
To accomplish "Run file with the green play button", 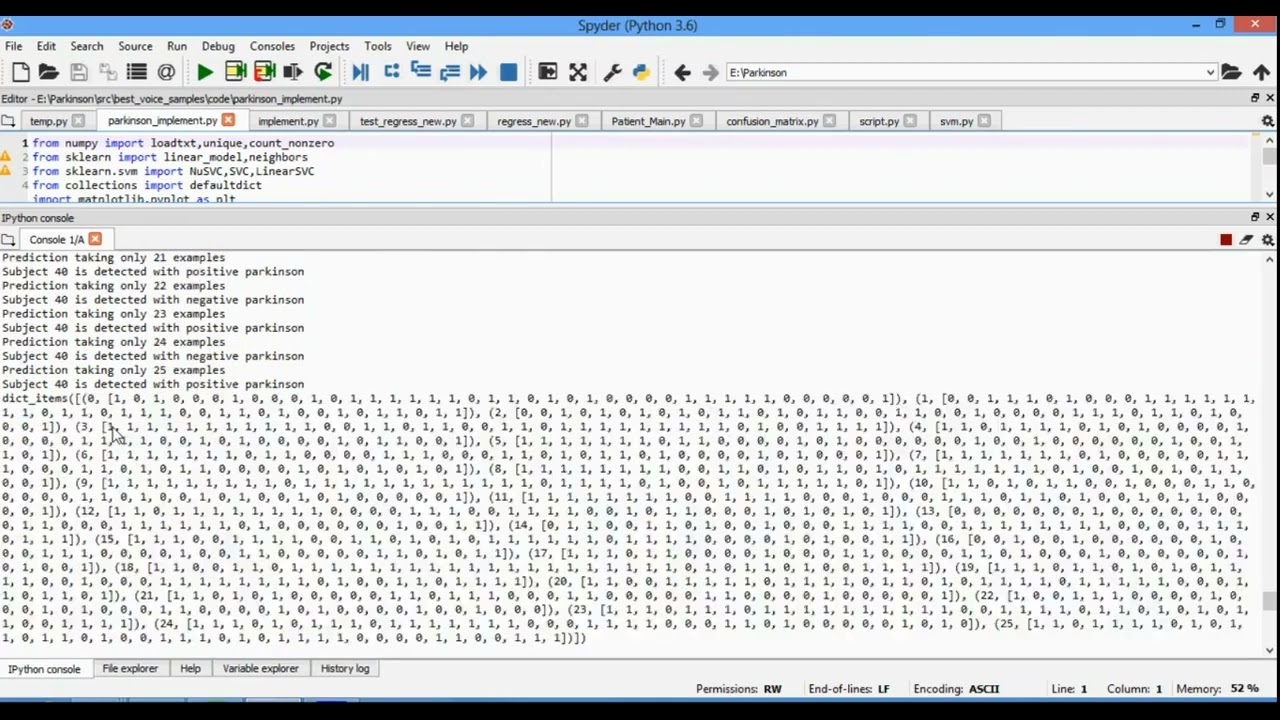I will (205, 72).
